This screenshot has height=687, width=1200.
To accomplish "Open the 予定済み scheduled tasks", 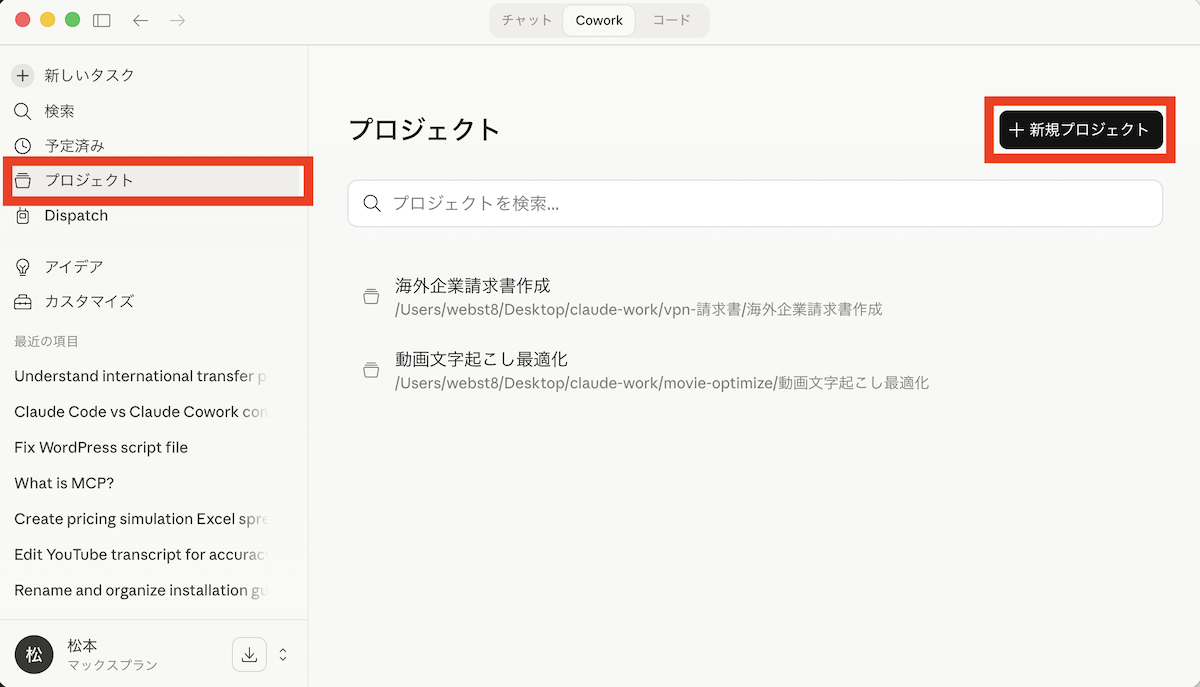I will (x=74, y=146).
